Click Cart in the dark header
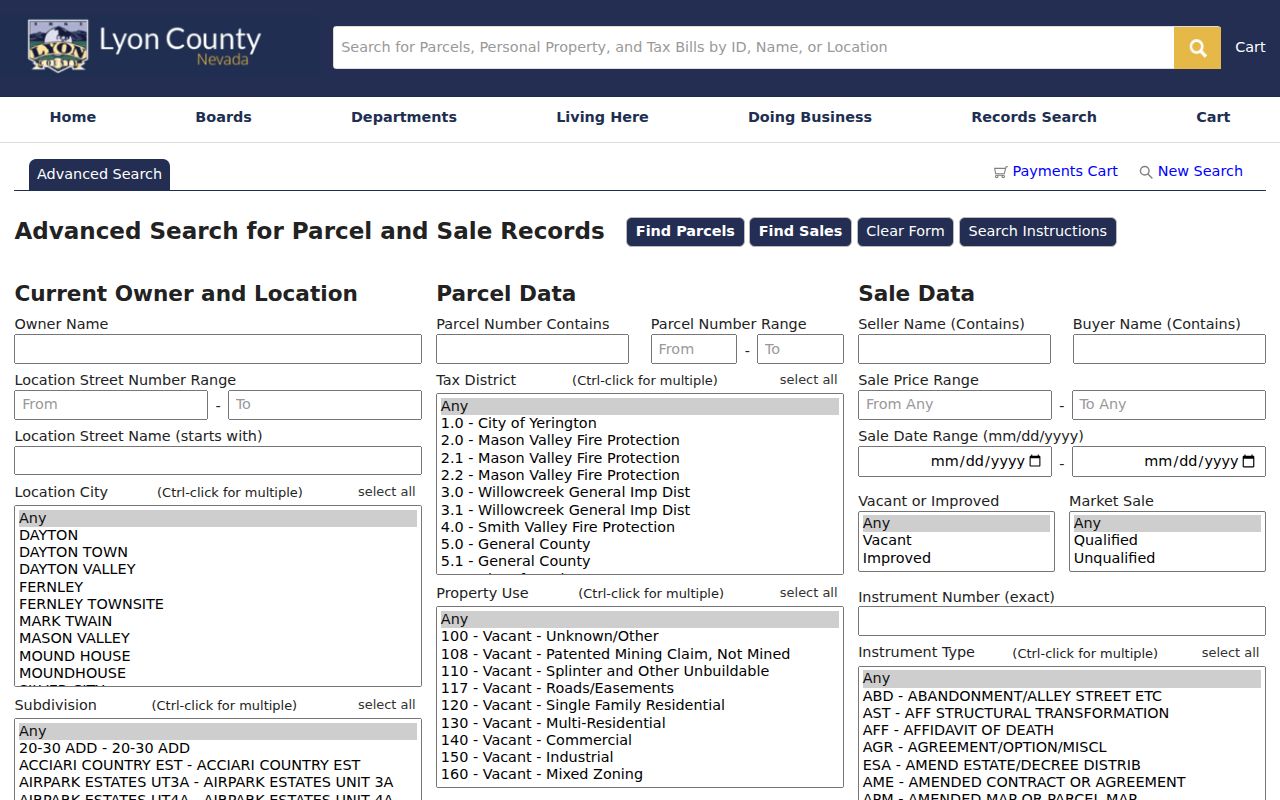This screenshot has height=800, width=1280. click(x=1250, y=47)
